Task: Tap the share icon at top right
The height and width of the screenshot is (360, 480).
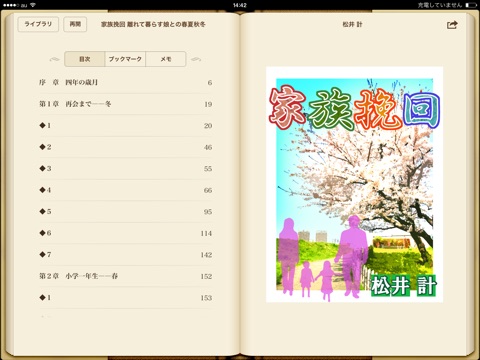Action: pos(452,25)
